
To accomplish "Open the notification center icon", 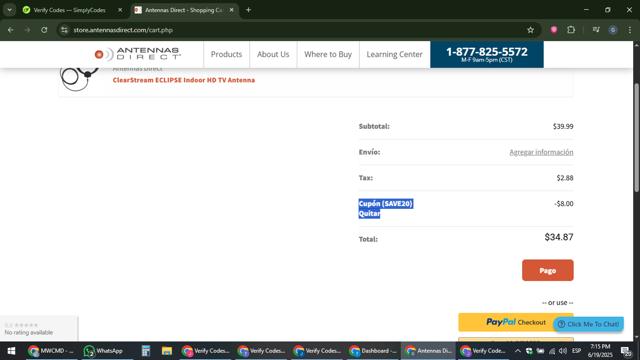I will (626, 351).
